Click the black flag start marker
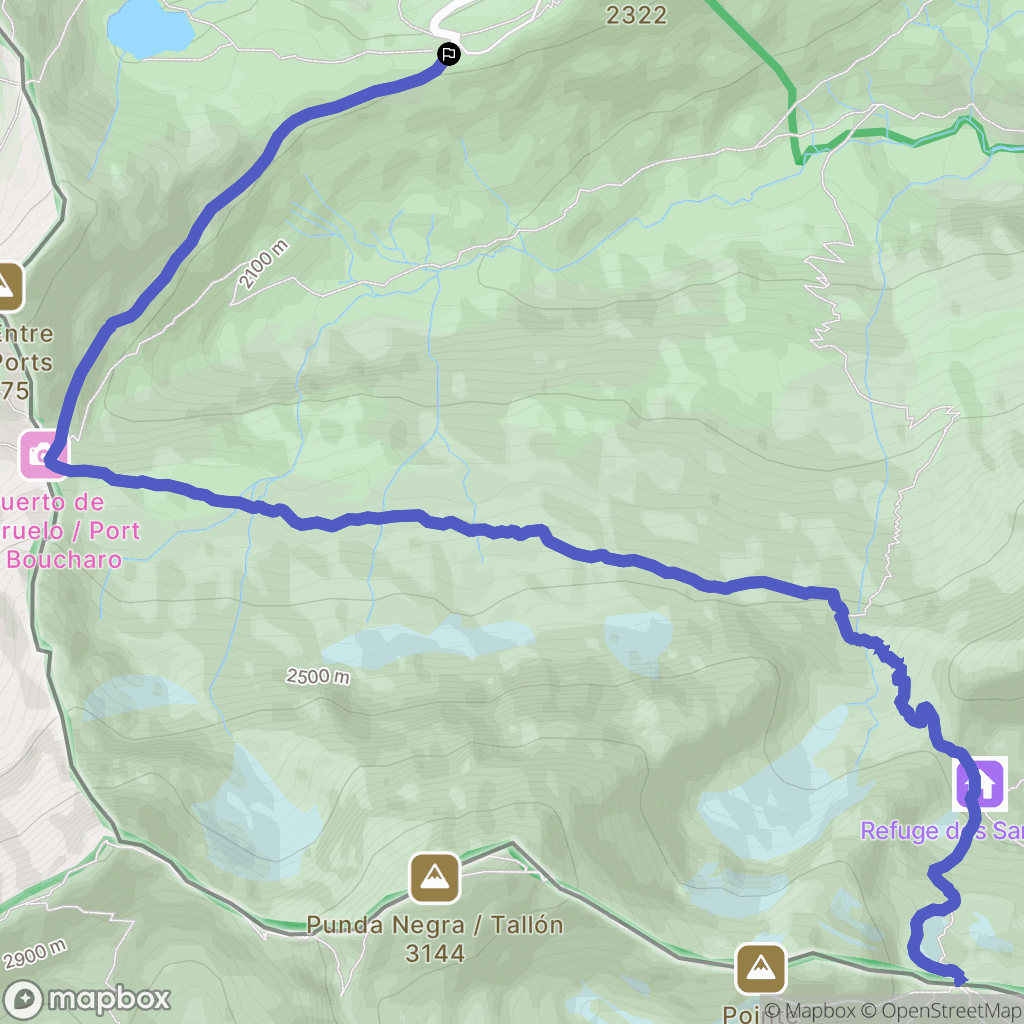The height and width of the screenshot is (1024, 1024). point(449,54)
